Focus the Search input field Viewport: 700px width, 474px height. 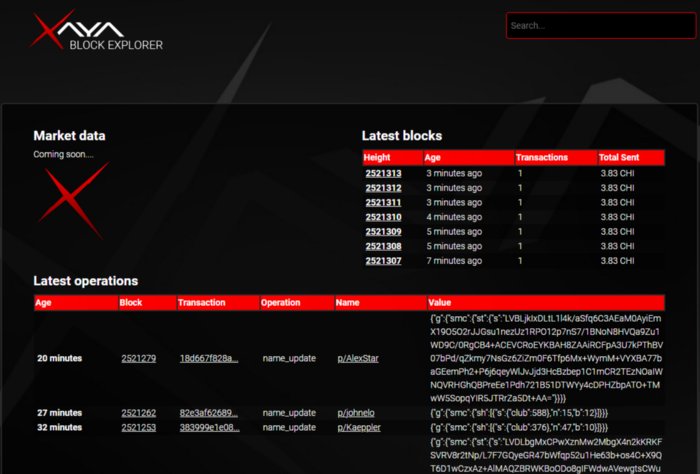pyautogui.click(x=600, y=26)
